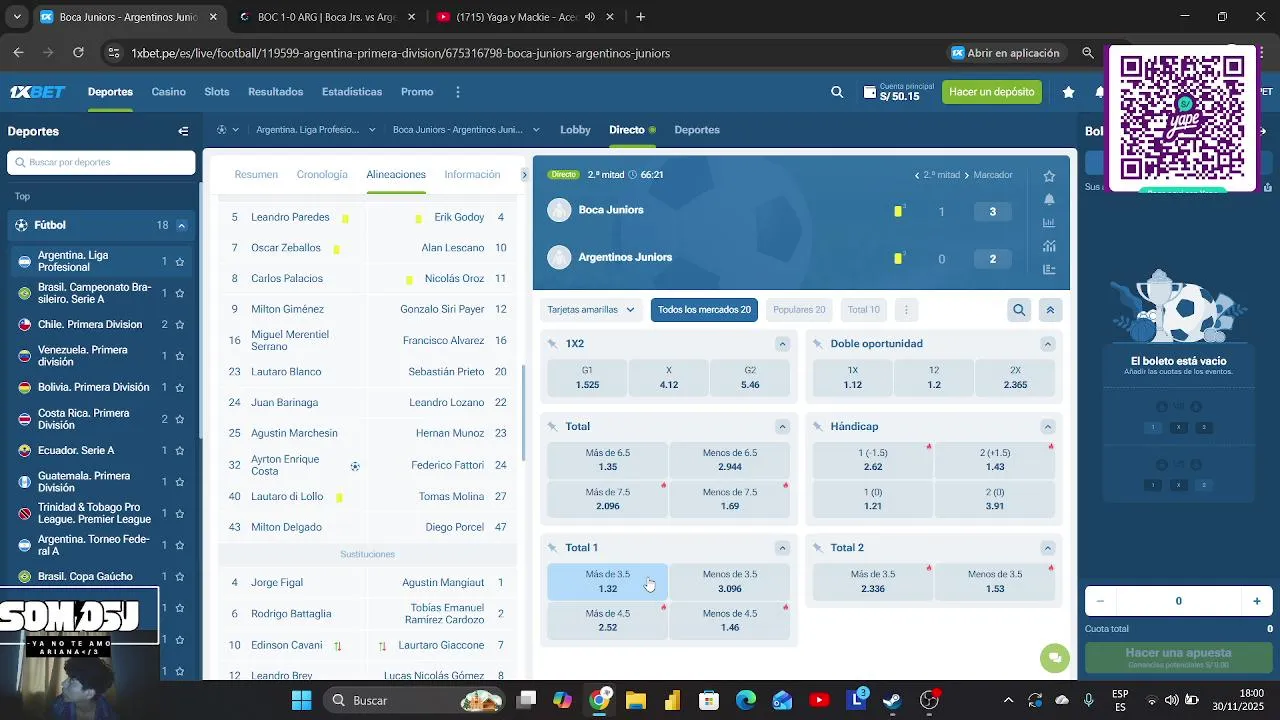
Task: Select Total 10 market filter
Action: [x=864, y=310]
